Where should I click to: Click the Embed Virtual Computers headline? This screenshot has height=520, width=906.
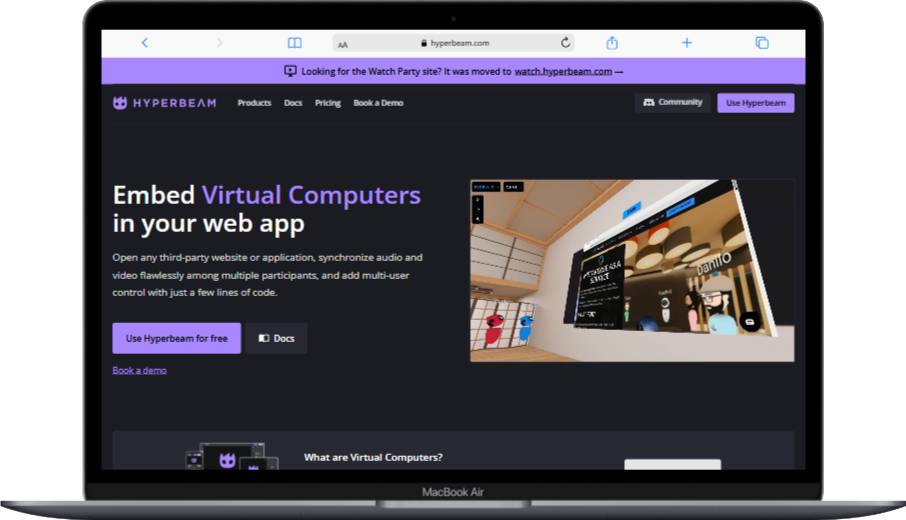click(x=266, y=209)
